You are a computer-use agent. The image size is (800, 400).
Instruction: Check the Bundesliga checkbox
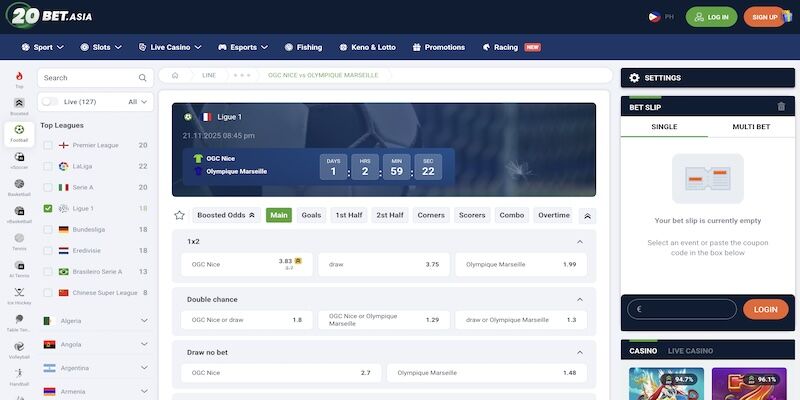[48, 230]
